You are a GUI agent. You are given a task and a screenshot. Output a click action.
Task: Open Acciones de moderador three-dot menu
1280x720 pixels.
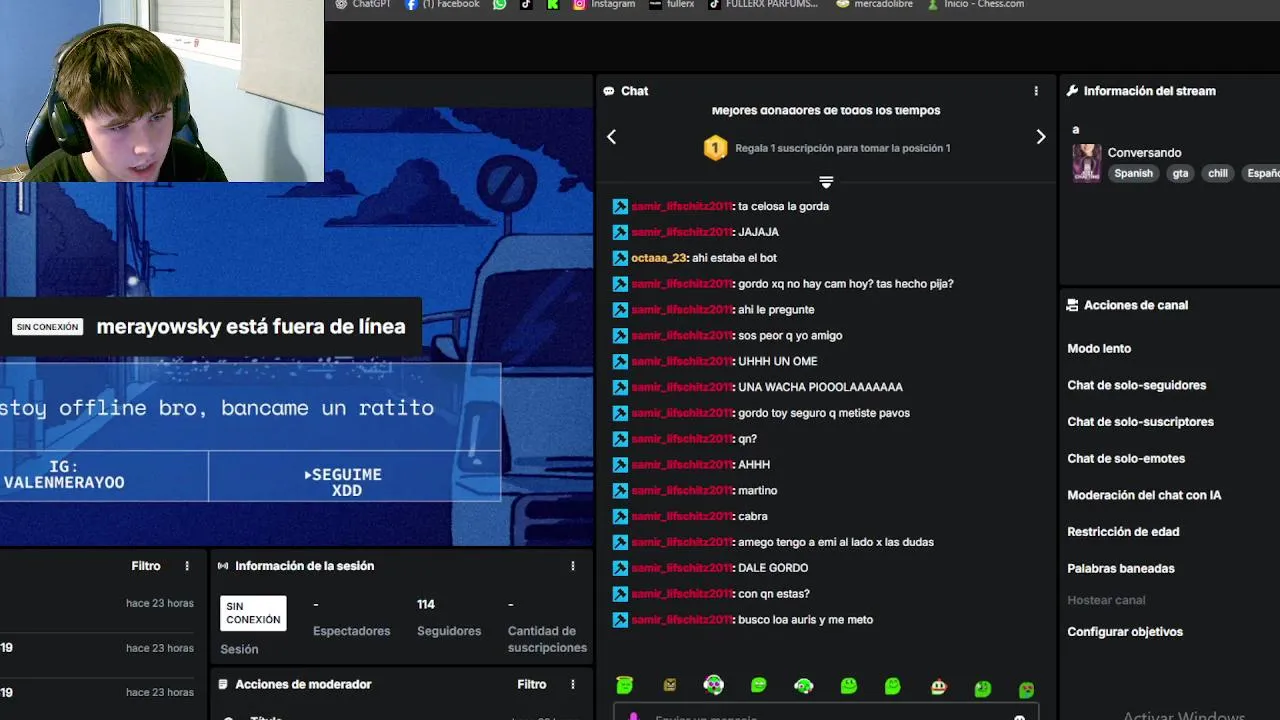pos(573,685)
